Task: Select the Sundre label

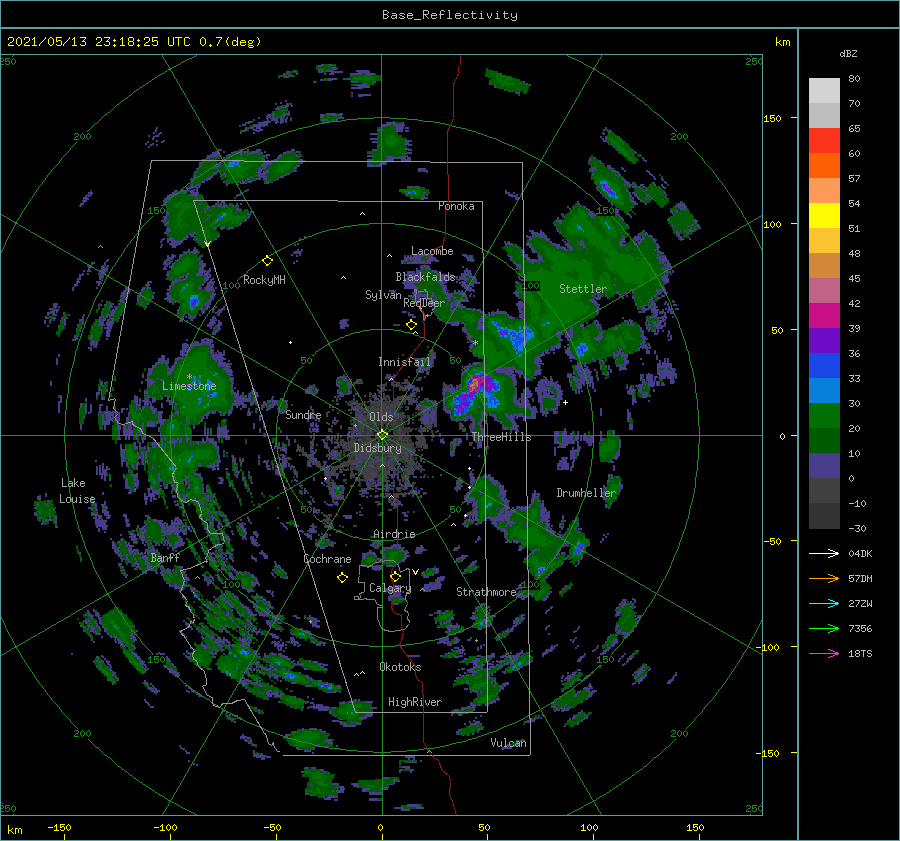Action: coord(303,414)
